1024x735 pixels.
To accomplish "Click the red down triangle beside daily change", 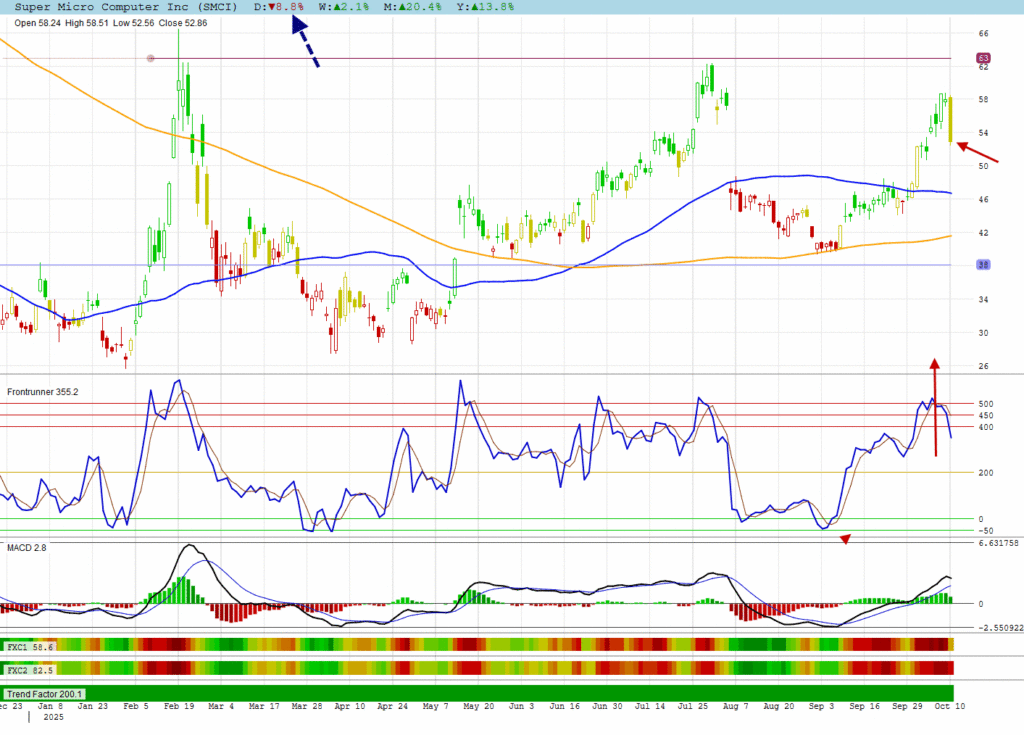I will pos(272,7).
